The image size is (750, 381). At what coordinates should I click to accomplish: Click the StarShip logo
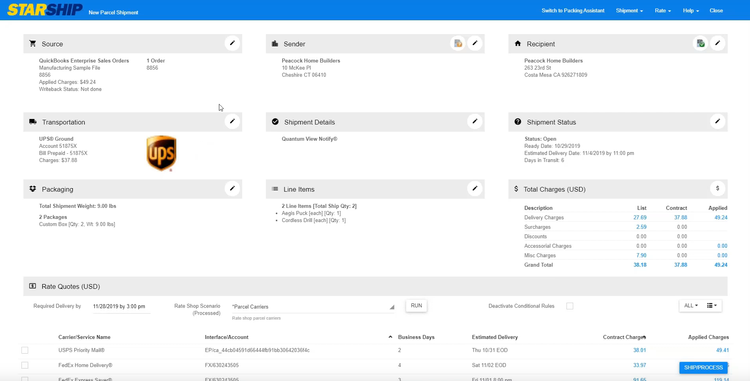coord(45,10)
